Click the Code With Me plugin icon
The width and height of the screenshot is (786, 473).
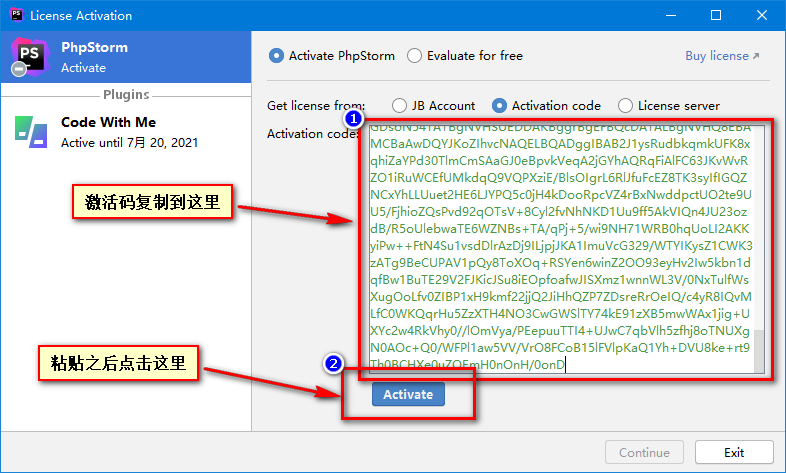[x=31, y=132]
